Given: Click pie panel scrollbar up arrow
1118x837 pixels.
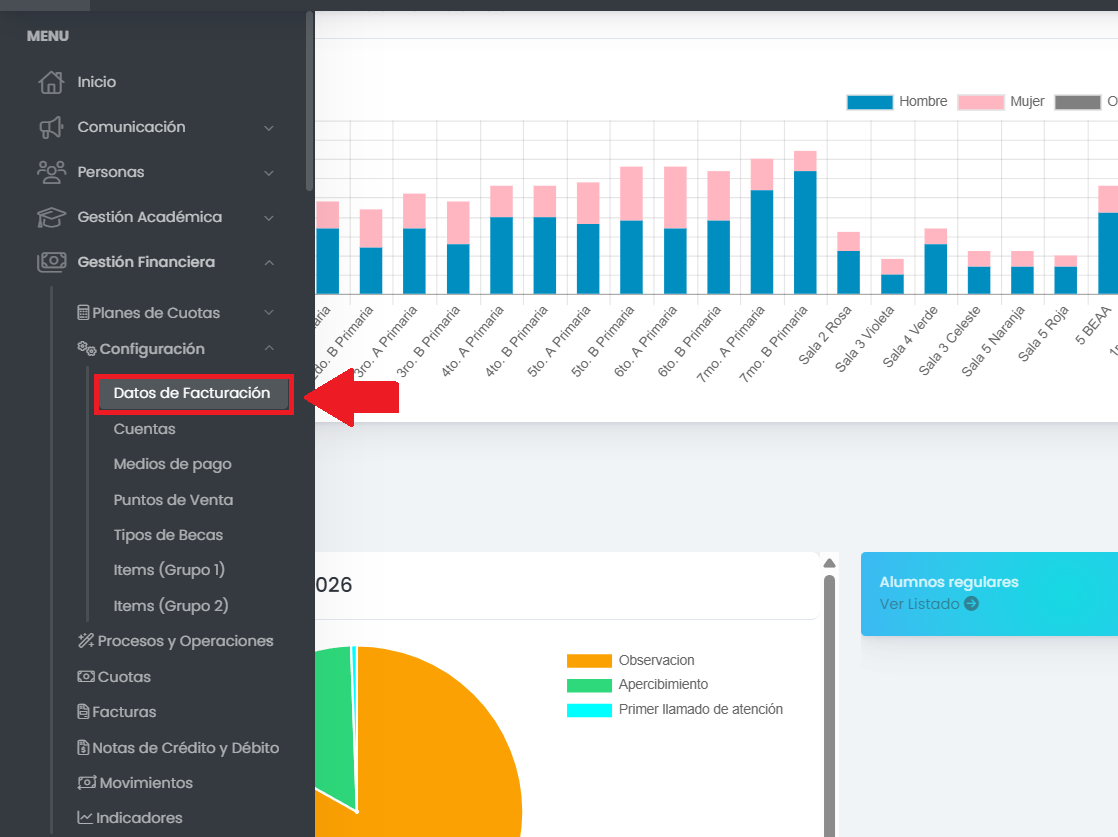Looking at the screenshot, I should coord(829,563).
